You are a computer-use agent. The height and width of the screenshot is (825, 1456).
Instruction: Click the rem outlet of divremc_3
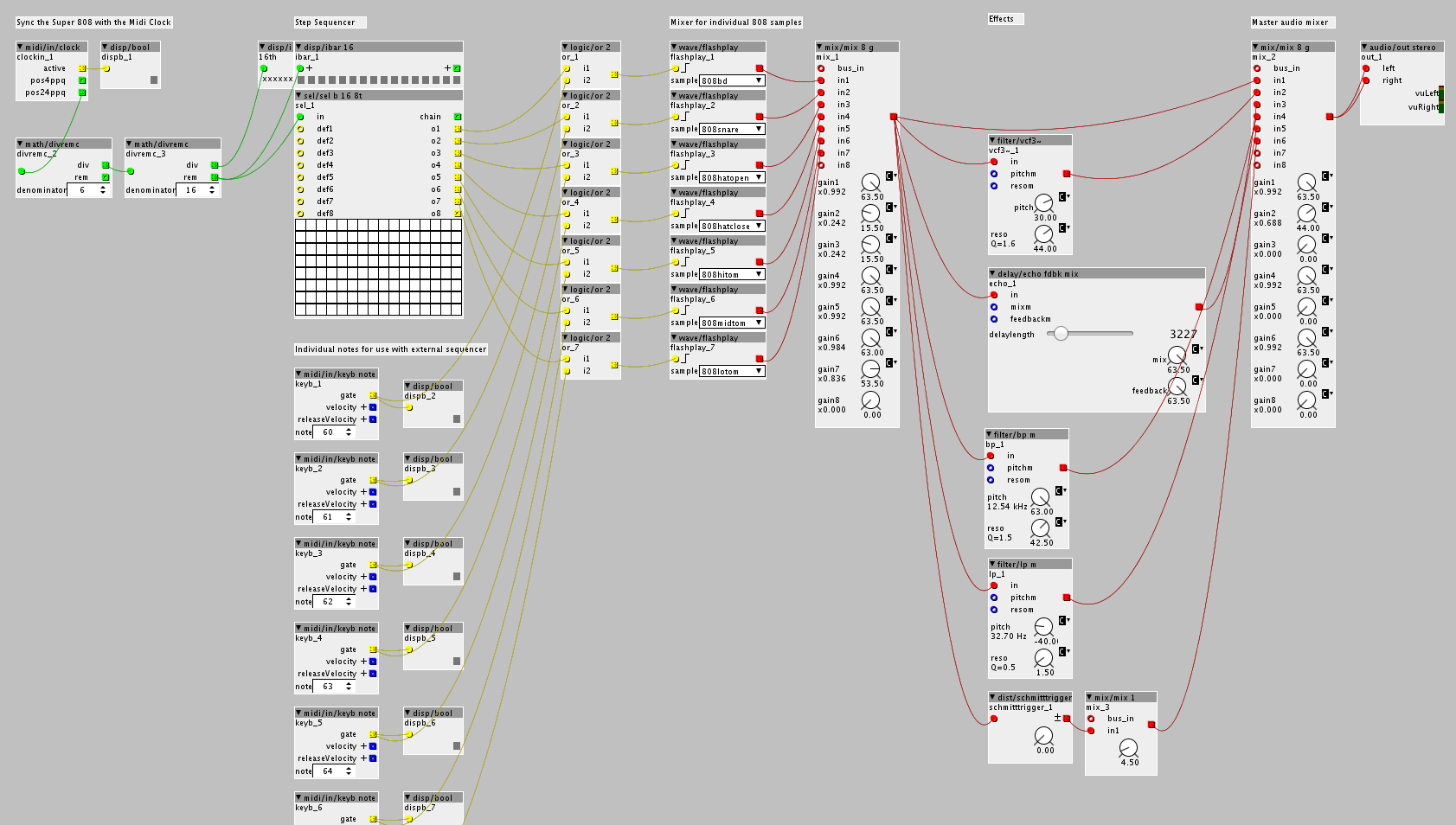215,177
